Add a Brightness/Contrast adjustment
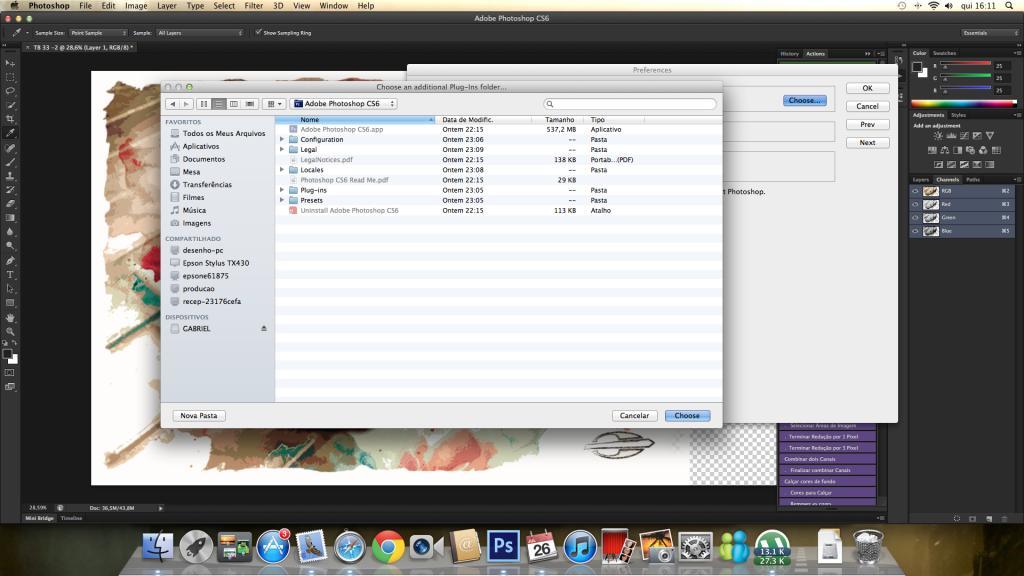The height and width of the screenshot is (576, 1024). [x=938, y=136]
